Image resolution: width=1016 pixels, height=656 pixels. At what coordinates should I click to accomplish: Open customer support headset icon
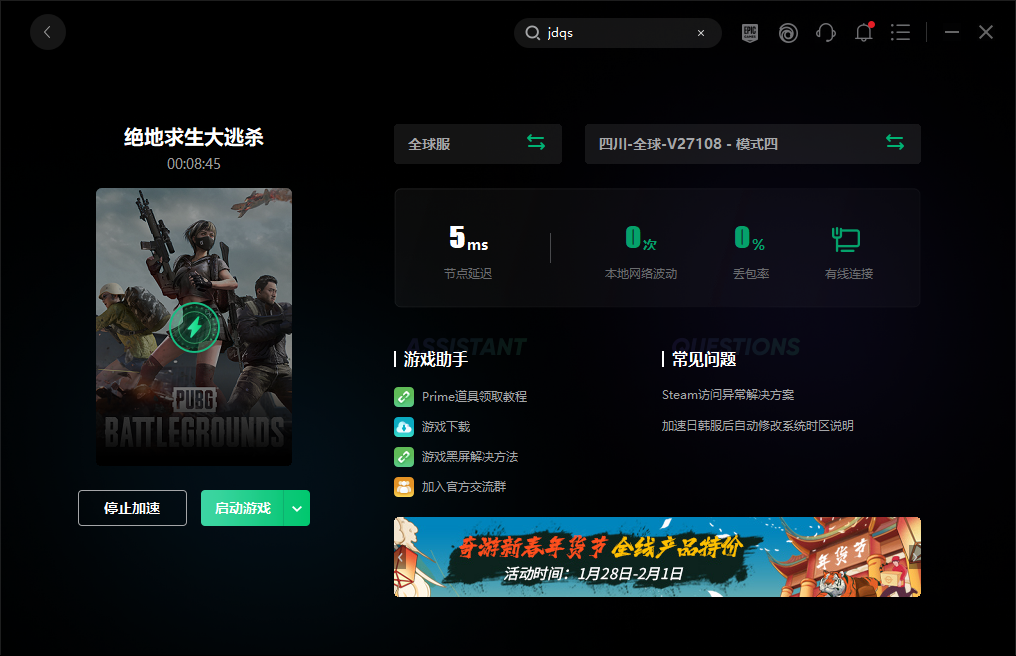tap(826, 32)
